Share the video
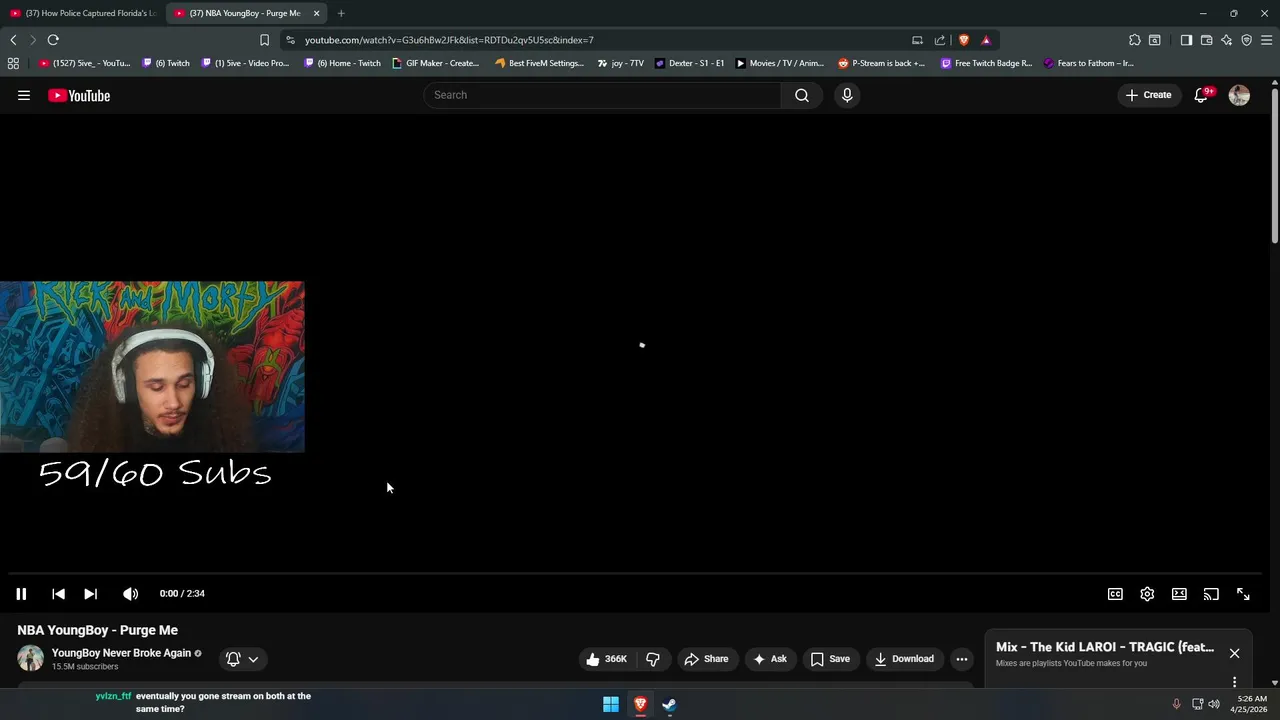1280x720 pixels. click(706, 659)
